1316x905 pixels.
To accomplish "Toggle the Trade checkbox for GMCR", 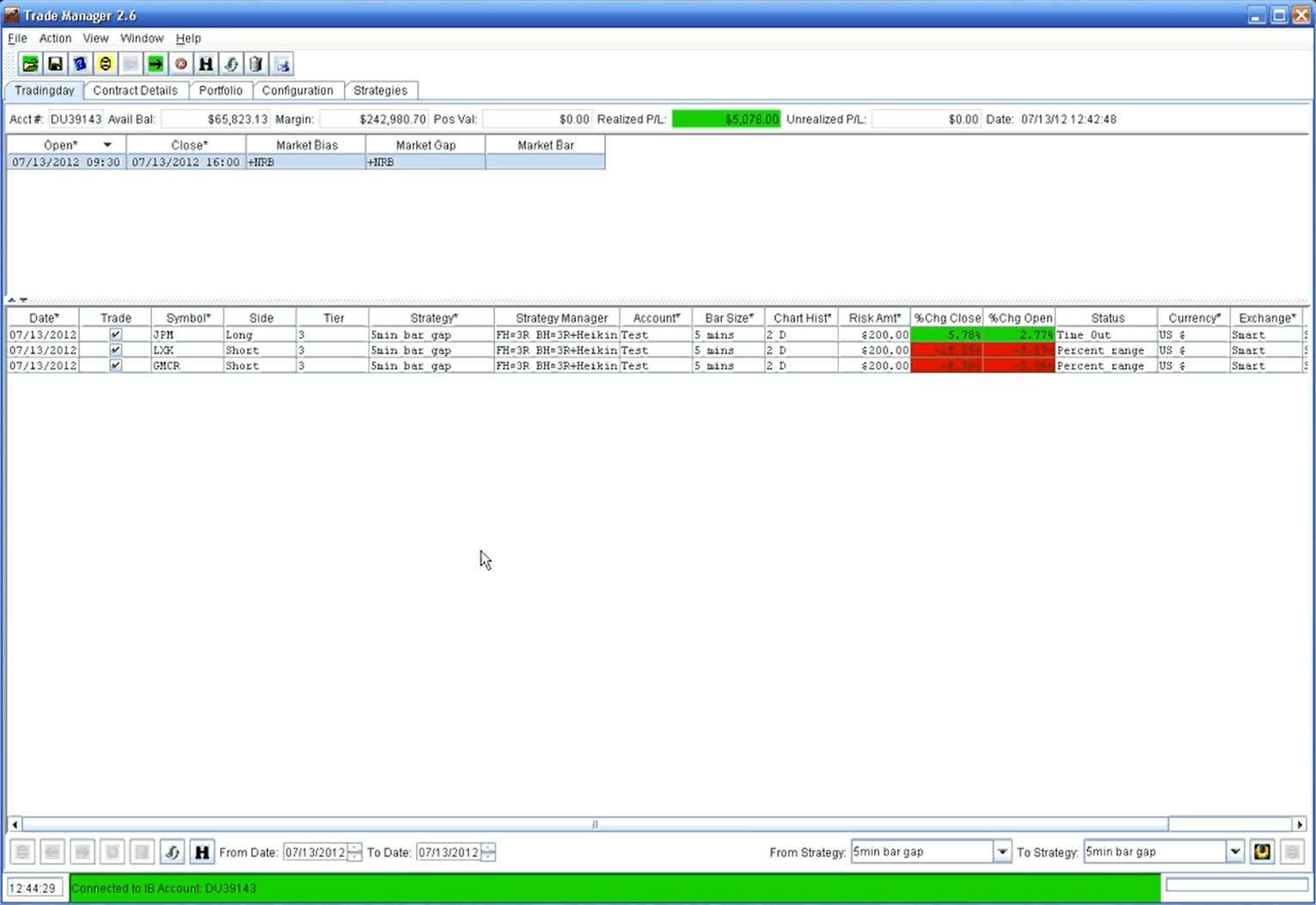I will [115, 365].
